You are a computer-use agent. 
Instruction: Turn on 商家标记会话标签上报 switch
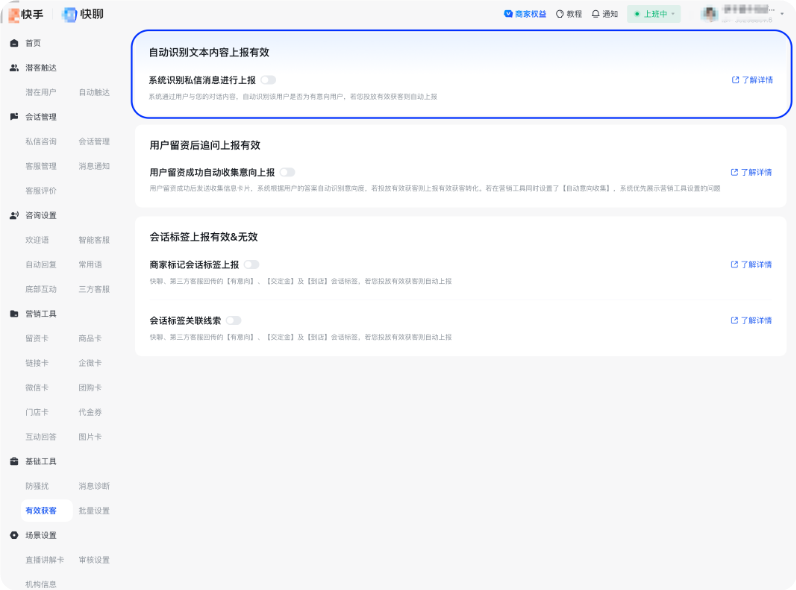[x=251, y=265]
